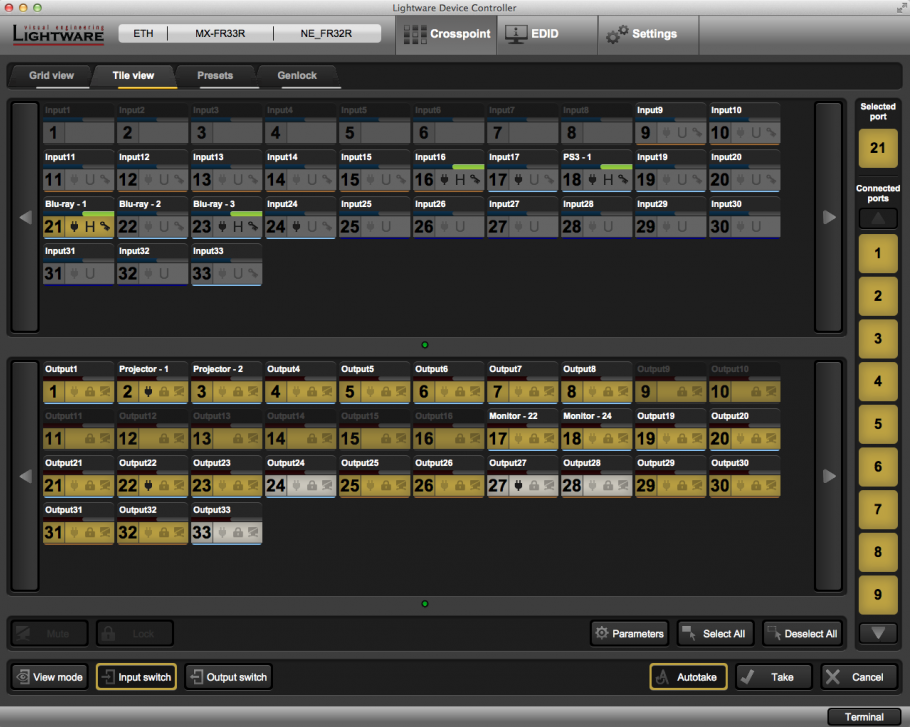The image size is (910, 727).
Task: Open the Presets tab
Action: [215, 76]
